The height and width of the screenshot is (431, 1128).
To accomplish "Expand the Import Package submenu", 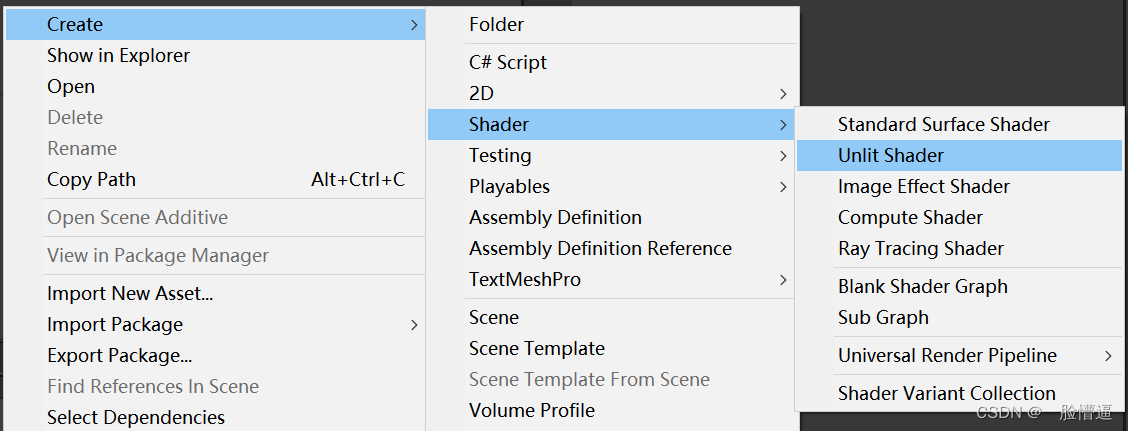I will coord(115,324).
